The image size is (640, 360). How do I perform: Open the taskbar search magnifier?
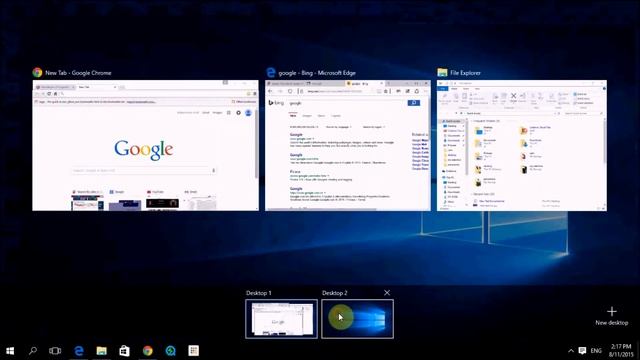(33, 351)
